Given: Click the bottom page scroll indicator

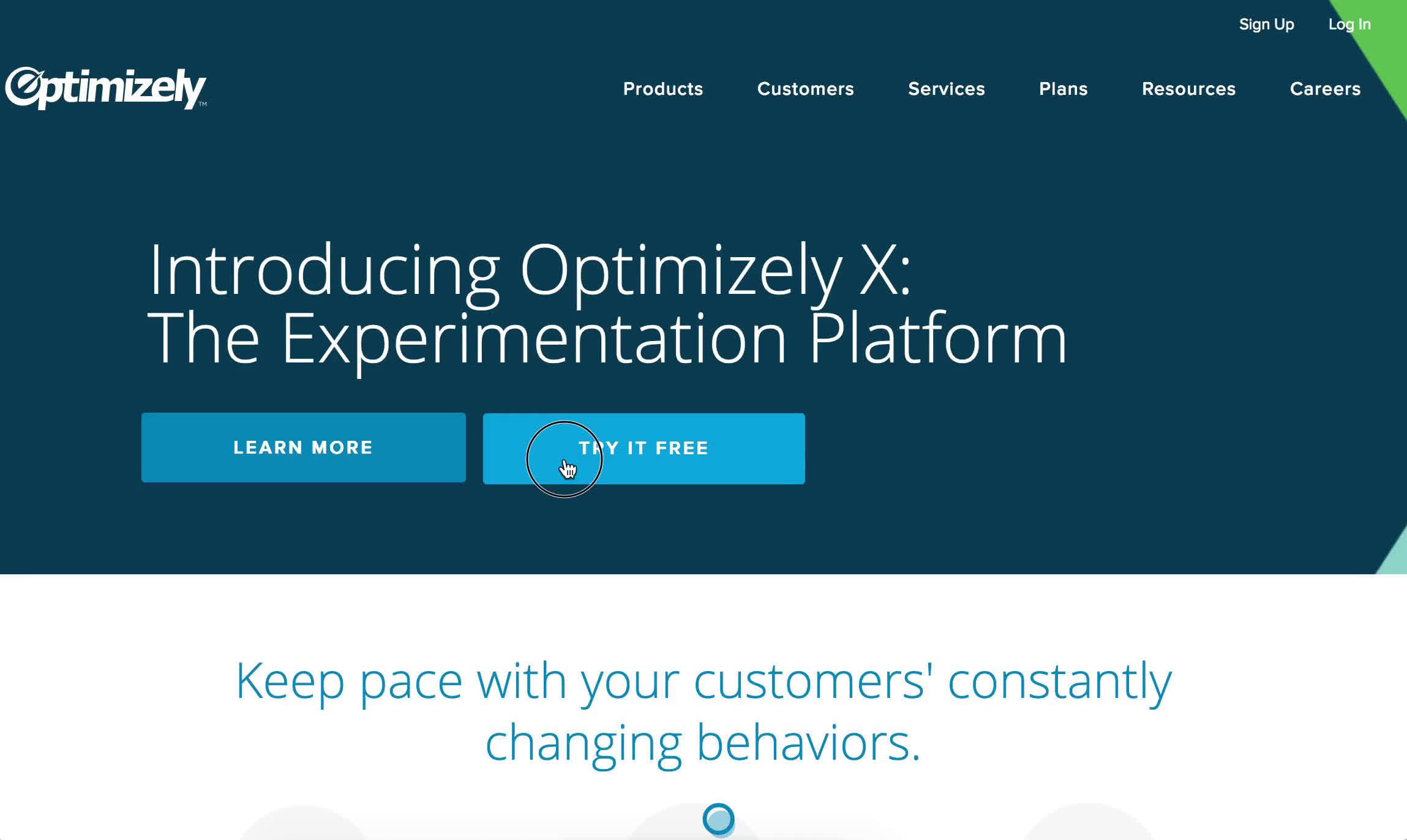Looking at the screenshot, I should click(719, 818).
